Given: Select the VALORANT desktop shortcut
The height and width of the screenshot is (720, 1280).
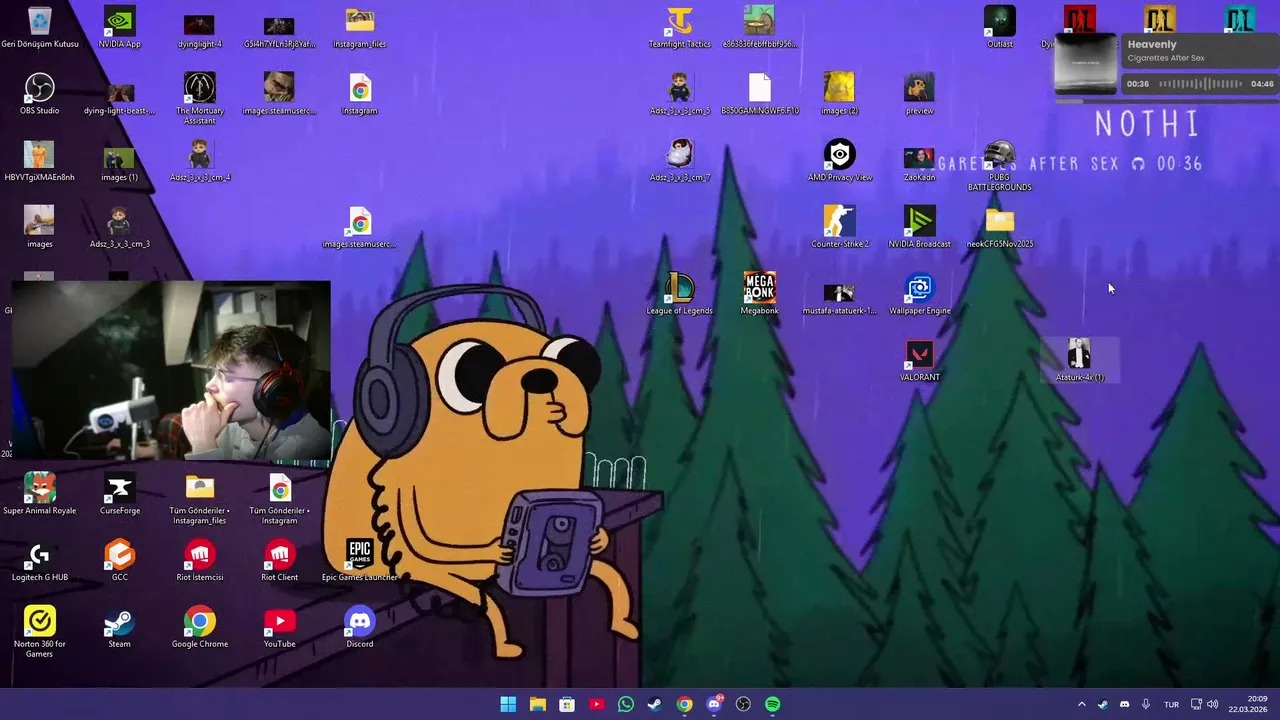Looking at the screenshot, I should (919, 361).
